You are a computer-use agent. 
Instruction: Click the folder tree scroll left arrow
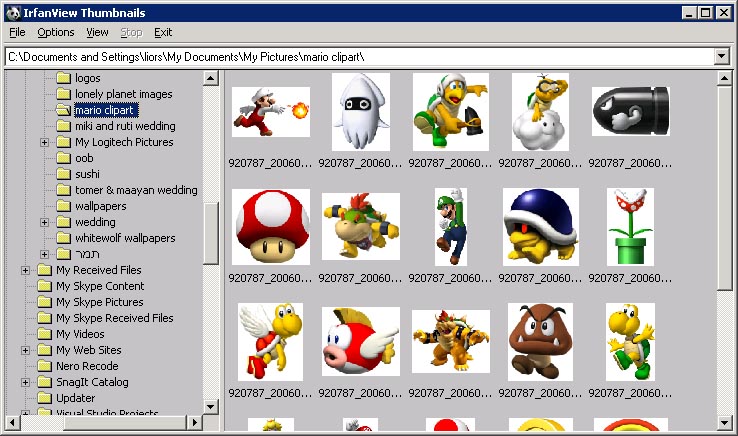pos(12,422)
